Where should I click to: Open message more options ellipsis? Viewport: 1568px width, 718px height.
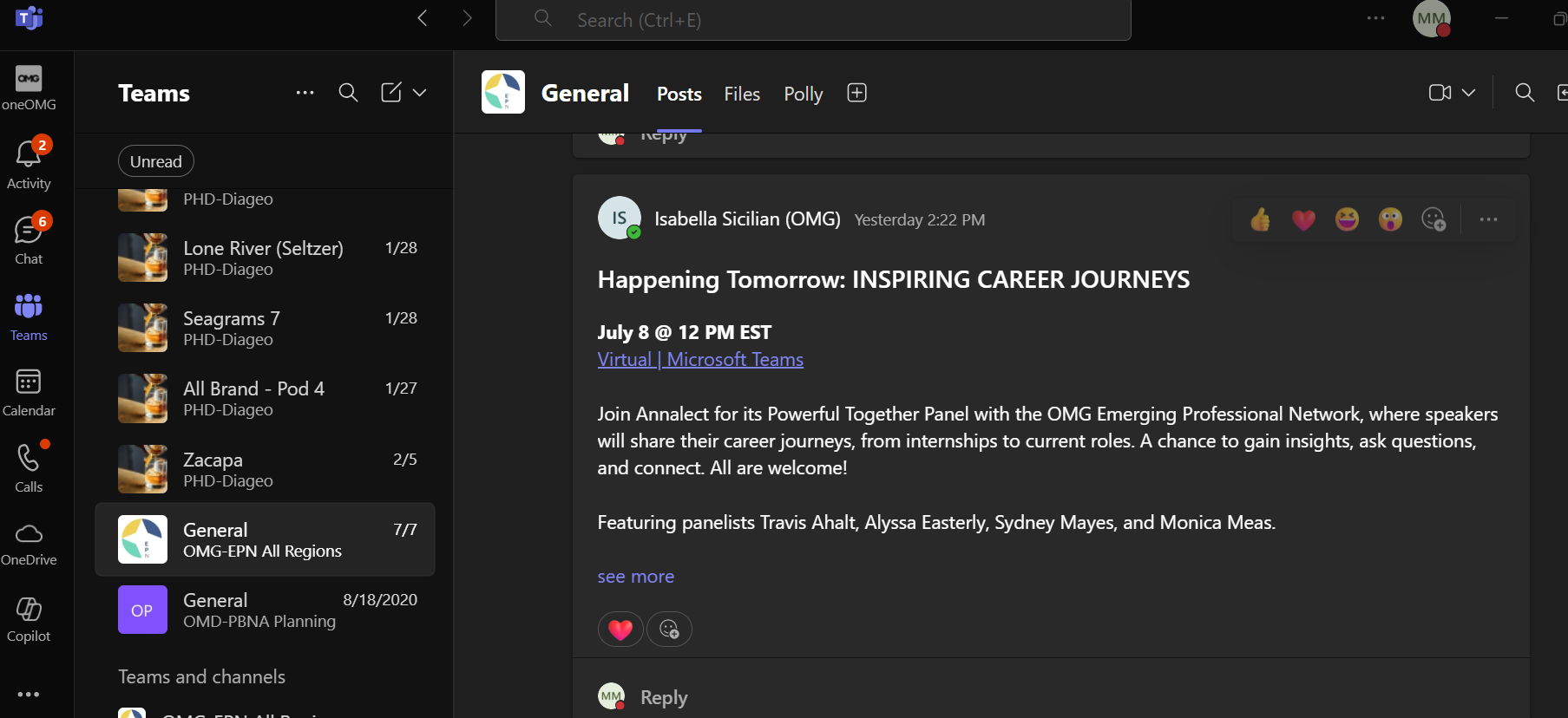click(1489, 219)
